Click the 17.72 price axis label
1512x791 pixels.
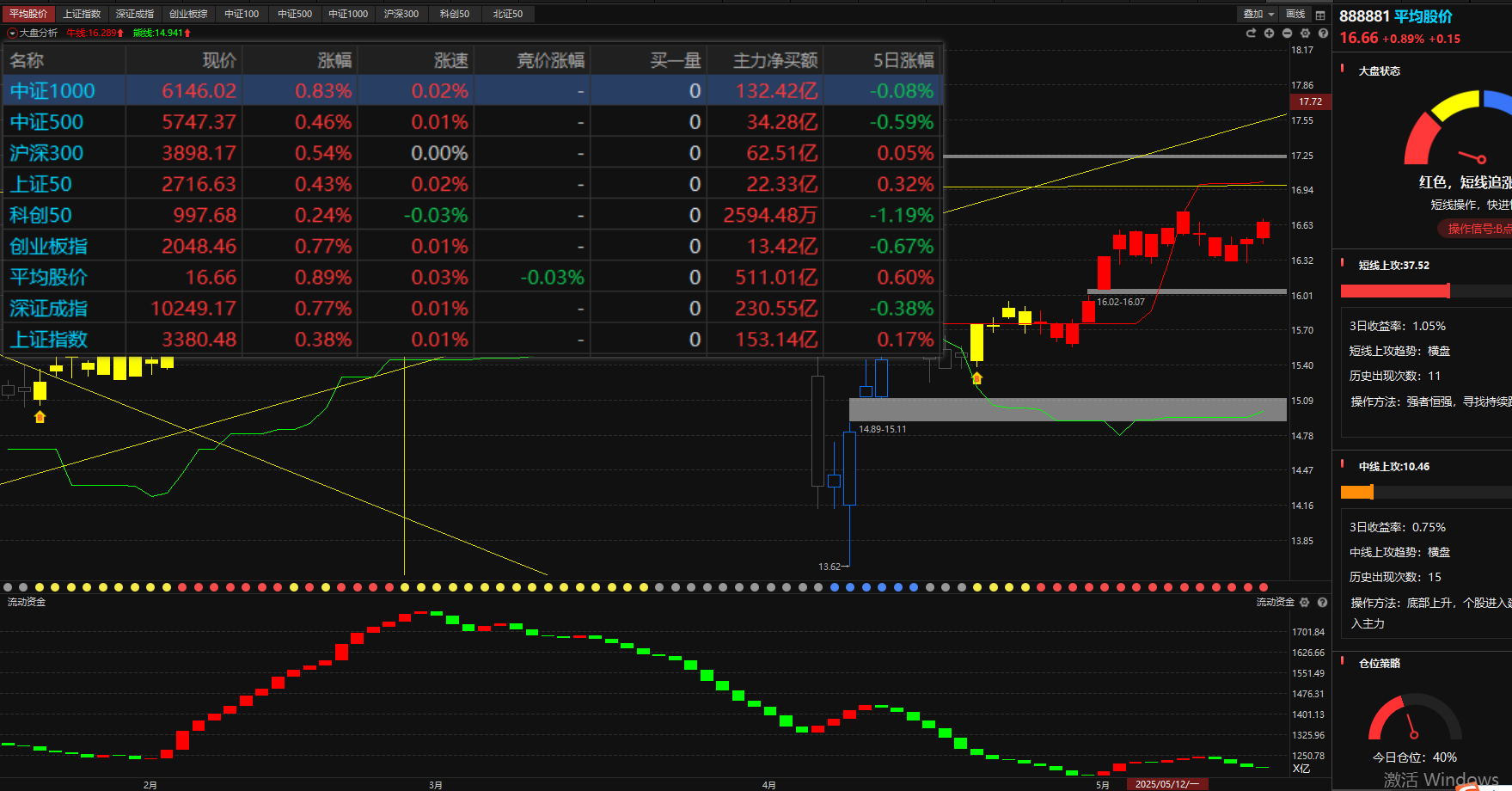pyautogui.click(x=1310, y=101)
